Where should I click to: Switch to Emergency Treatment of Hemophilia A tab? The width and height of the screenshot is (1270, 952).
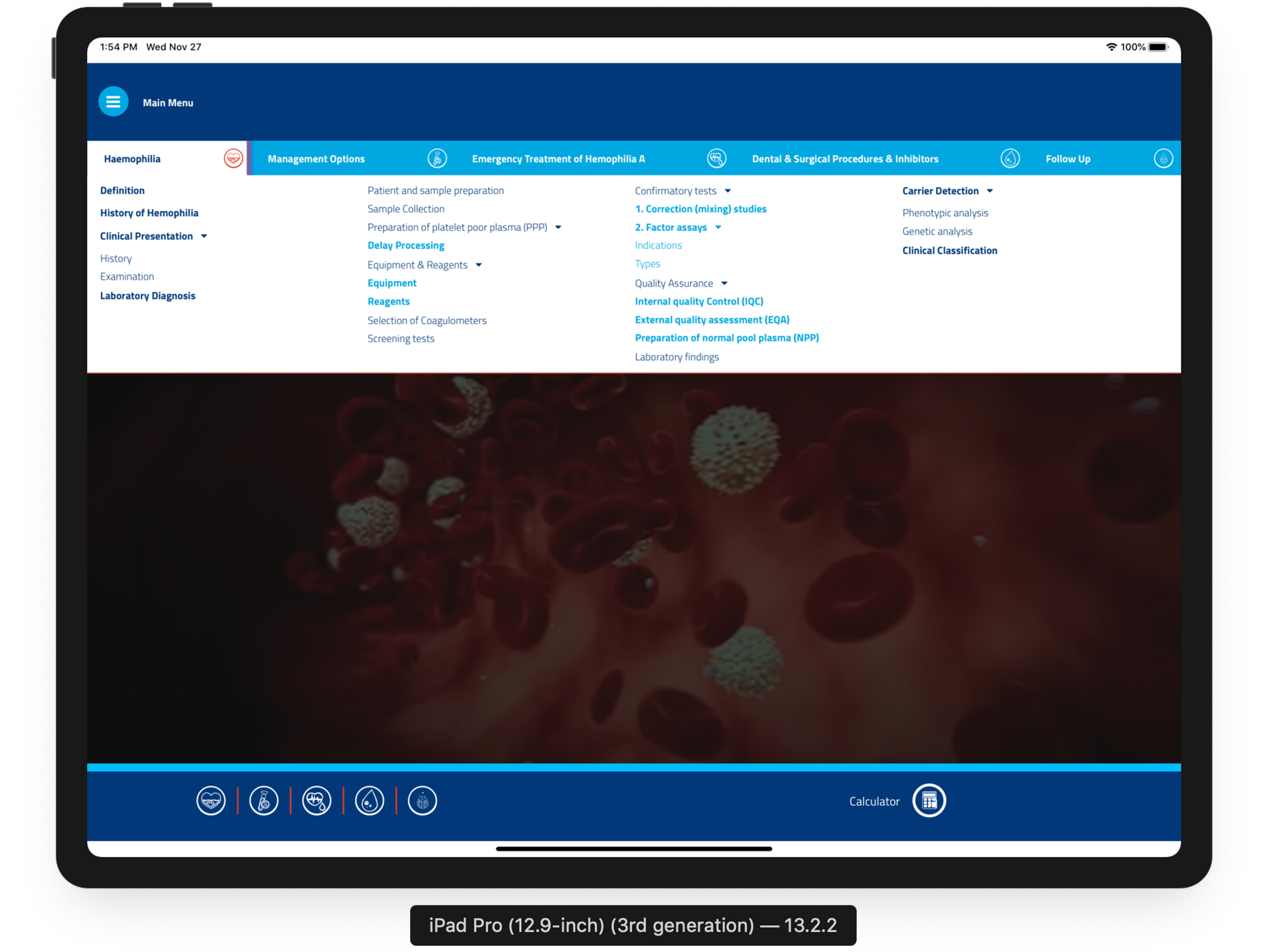559,159
